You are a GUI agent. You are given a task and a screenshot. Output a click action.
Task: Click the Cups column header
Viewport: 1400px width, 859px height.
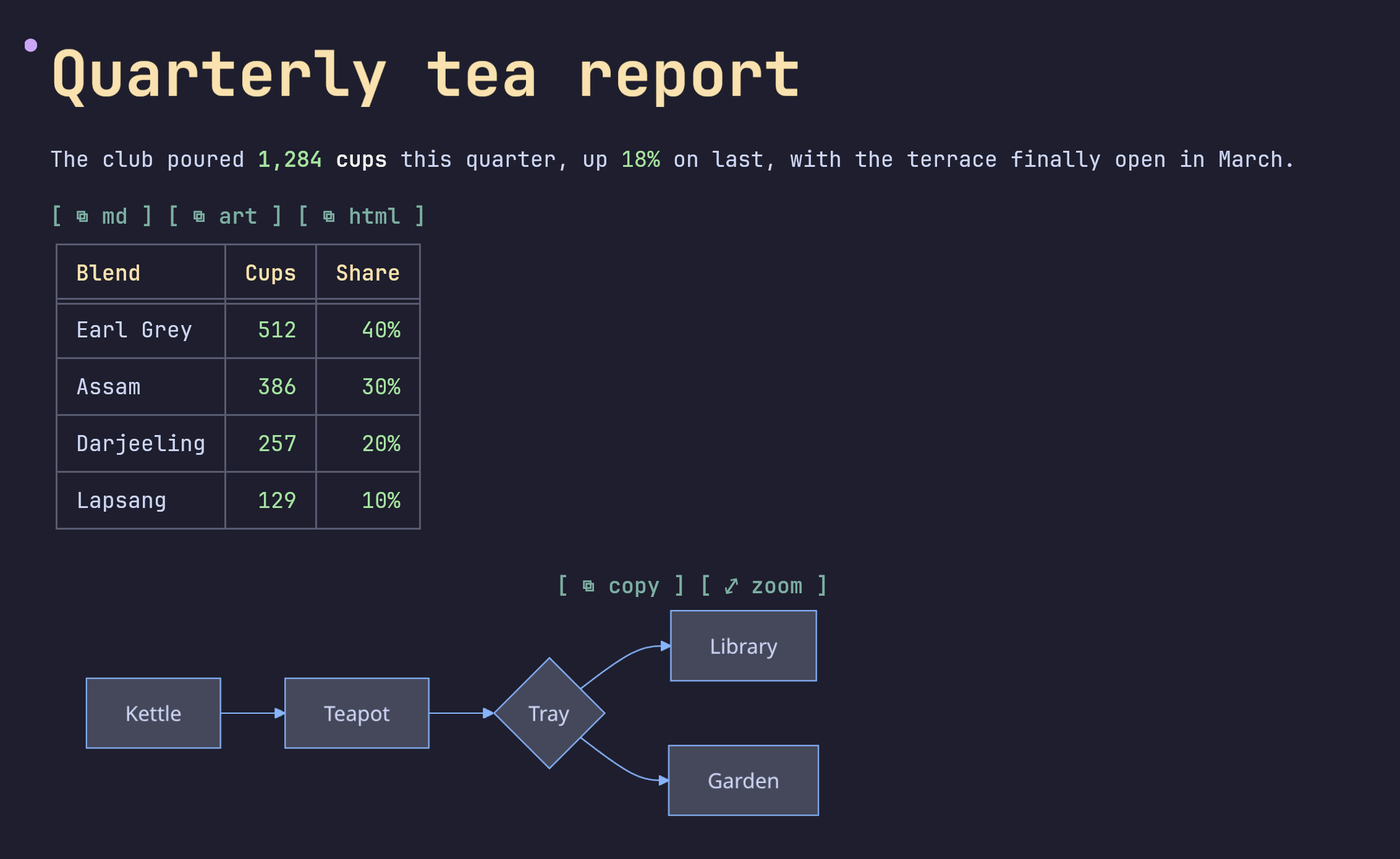pos(270,272)
